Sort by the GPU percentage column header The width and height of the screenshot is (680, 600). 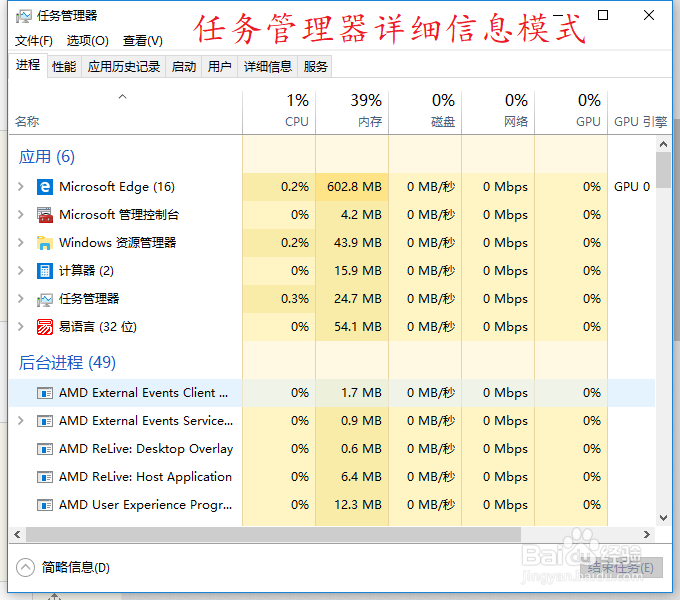coord(571,113)
